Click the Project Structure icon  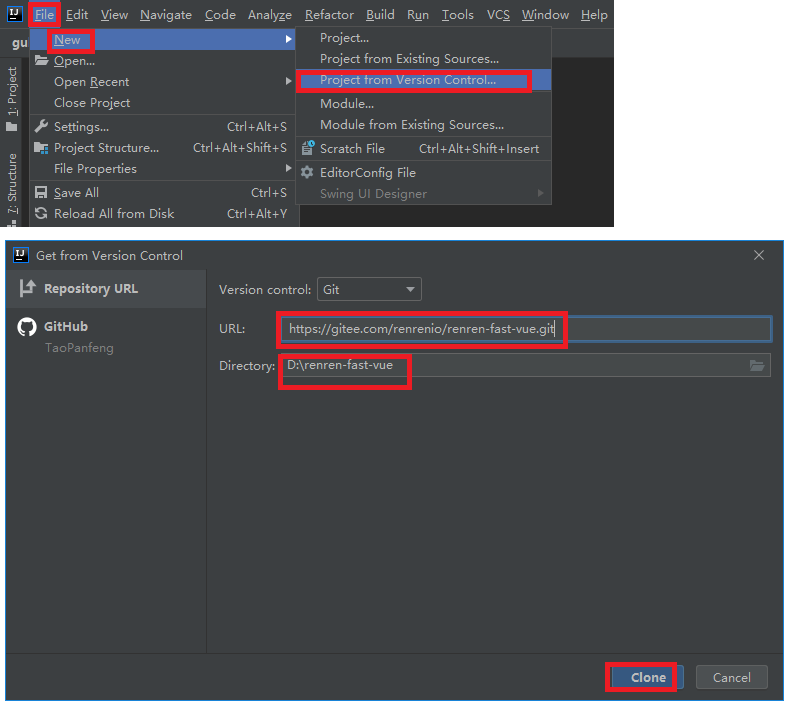pos(41,148)
